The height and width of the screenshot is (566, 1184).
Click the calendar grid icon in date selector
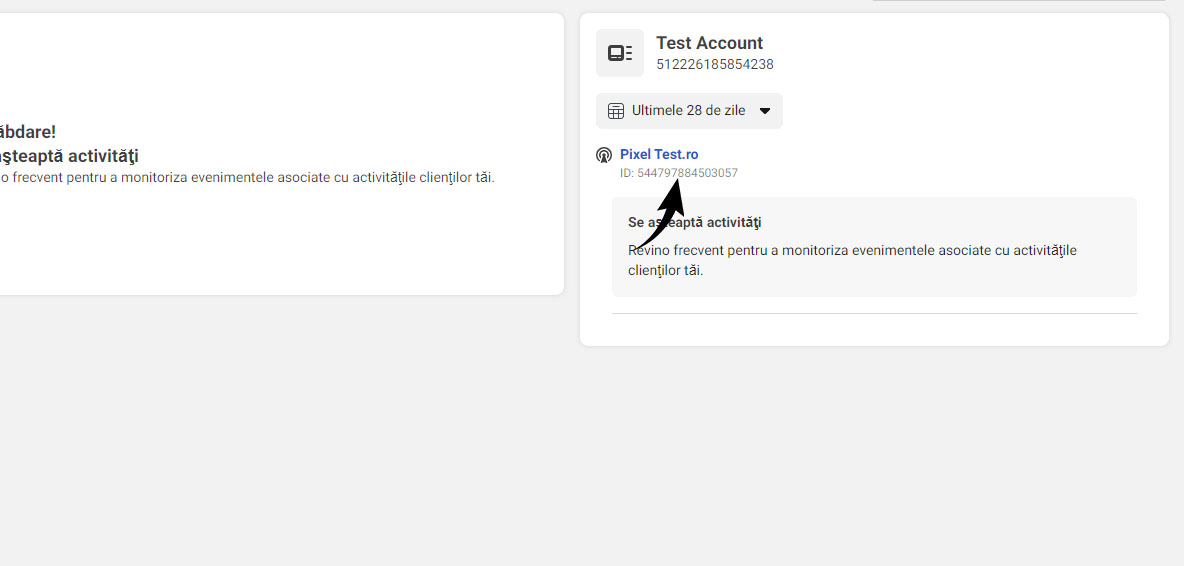click(616, 111)
